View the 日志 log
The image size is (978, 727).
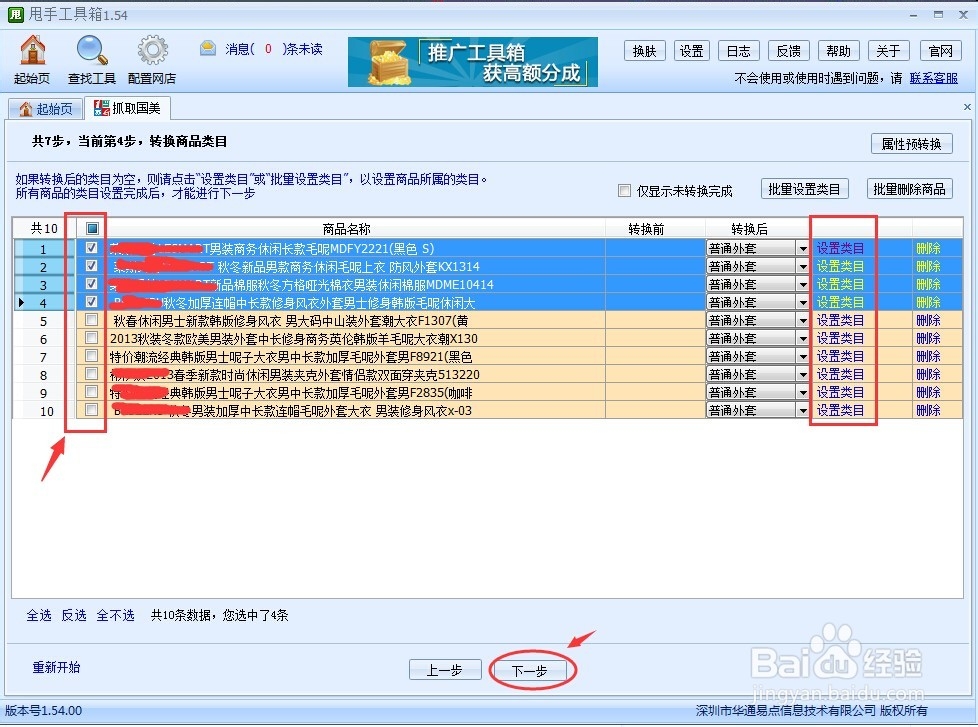click(x=738, y=50)
